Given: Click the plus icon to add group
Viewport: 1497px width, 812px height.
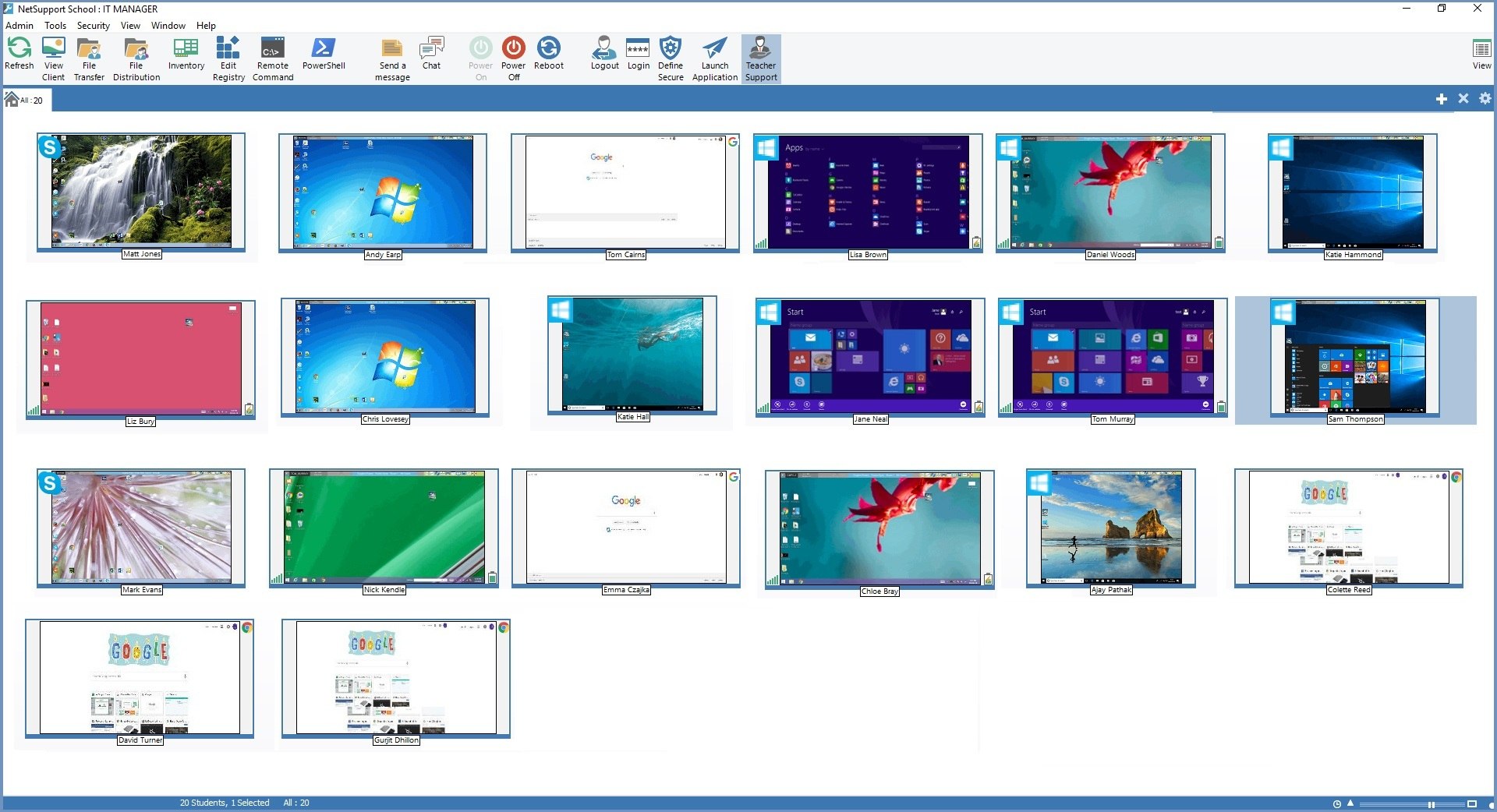Looking at the screenshot, I should point(1441,99).
